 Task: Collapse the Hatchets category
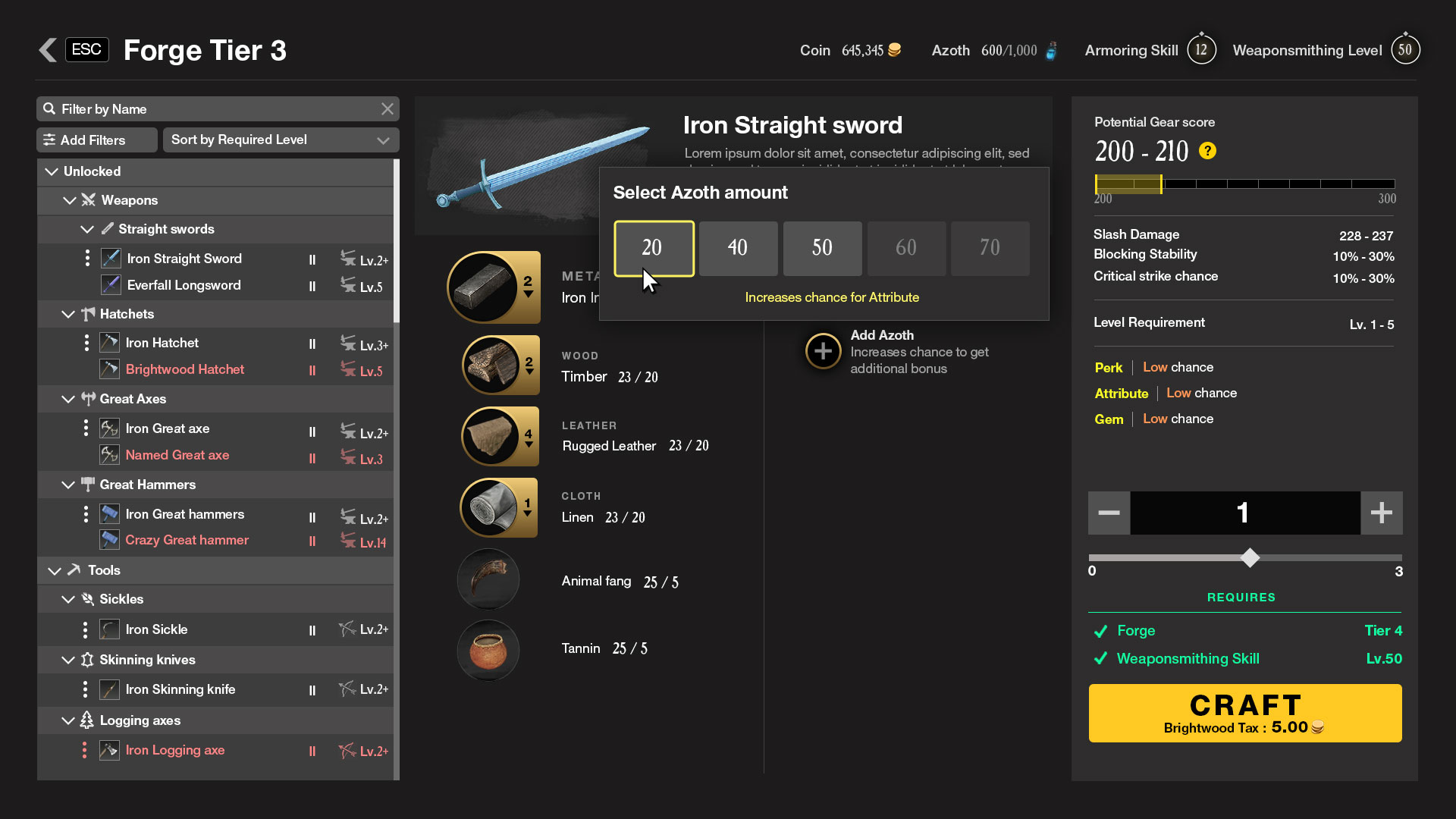pos(68,314)
